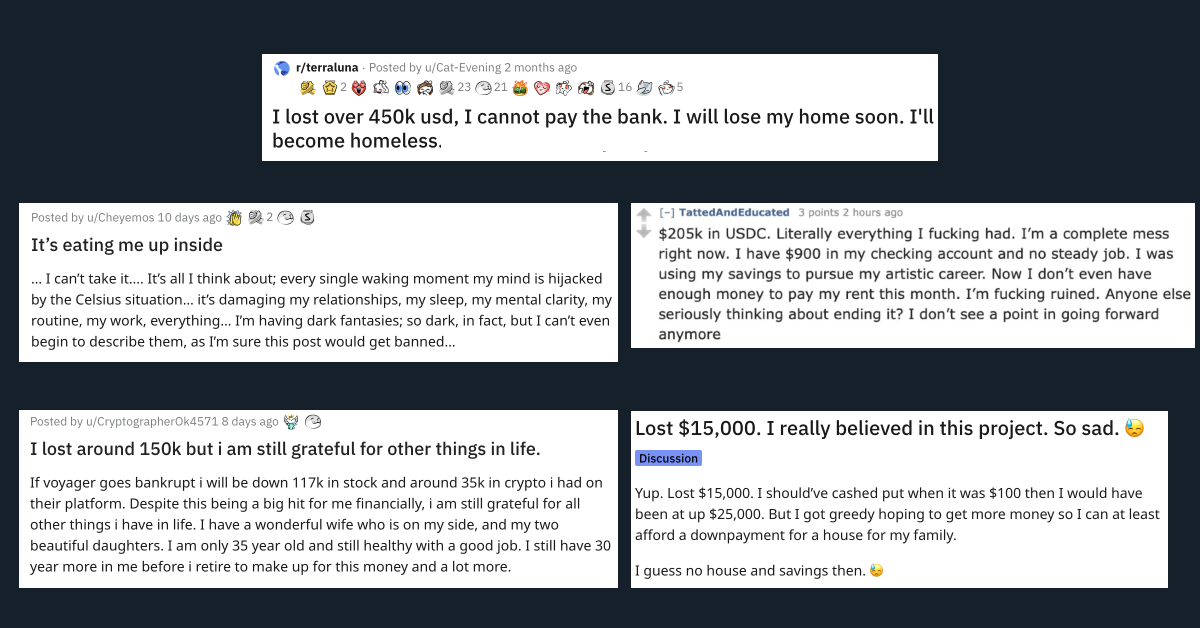Click the Snoo award with count 5
Viewport: 1200px width, 628px height.
pos(666,88)
